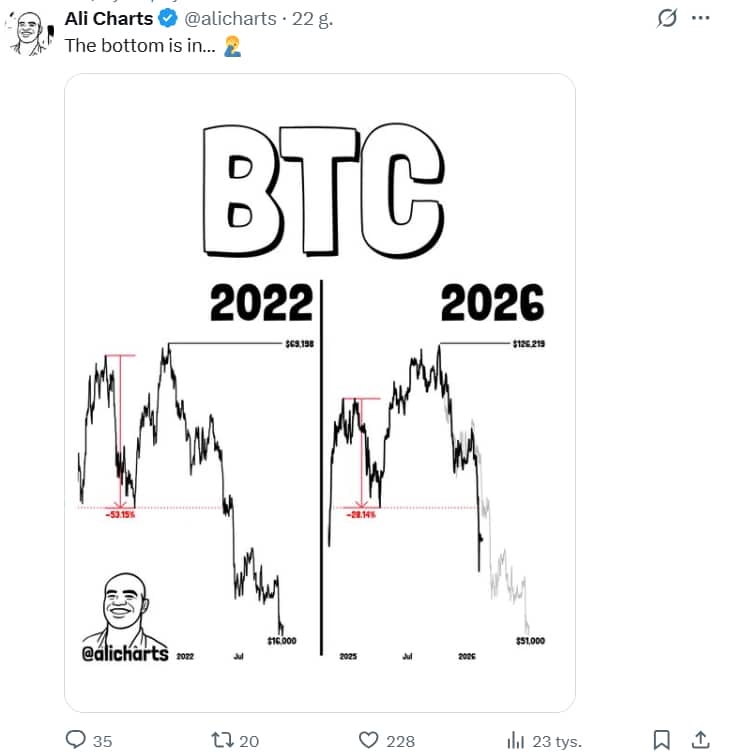Bookmark this post
This screenshot has width=730, height=756.
pyautogui.click(x=661, y=740)
